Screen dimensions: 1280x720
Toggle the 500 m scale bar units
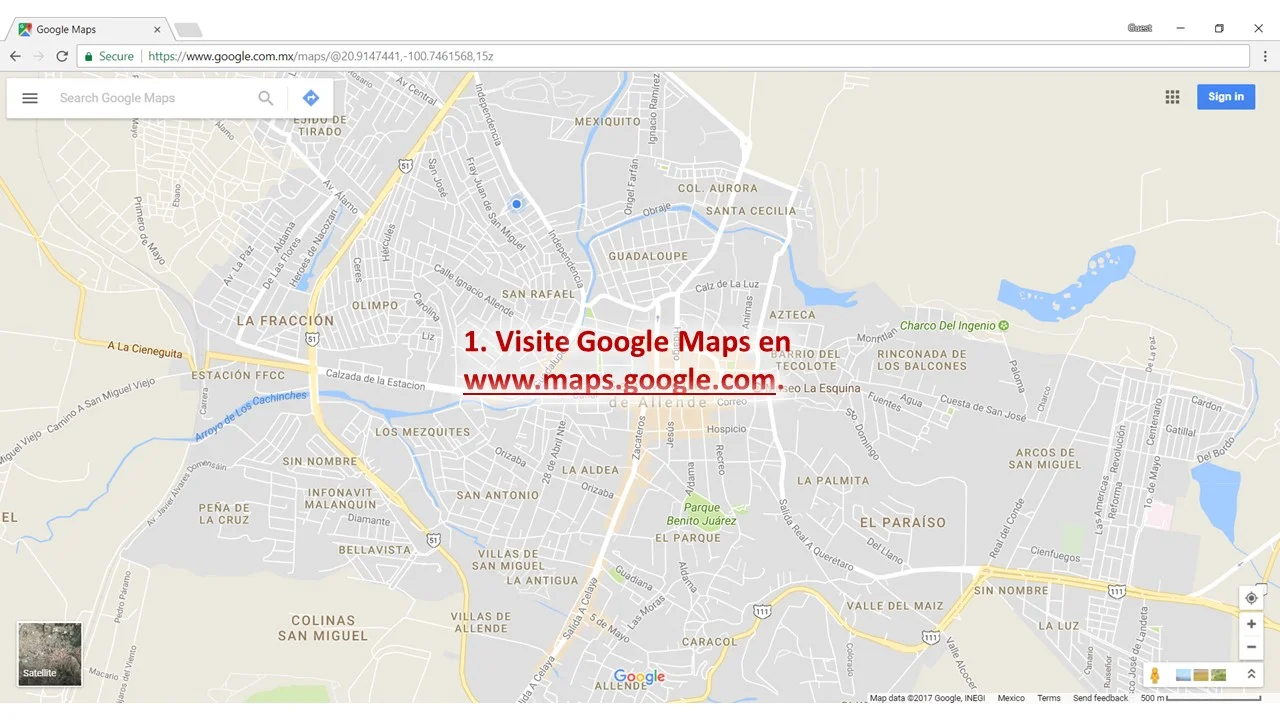click(1200, 698)
